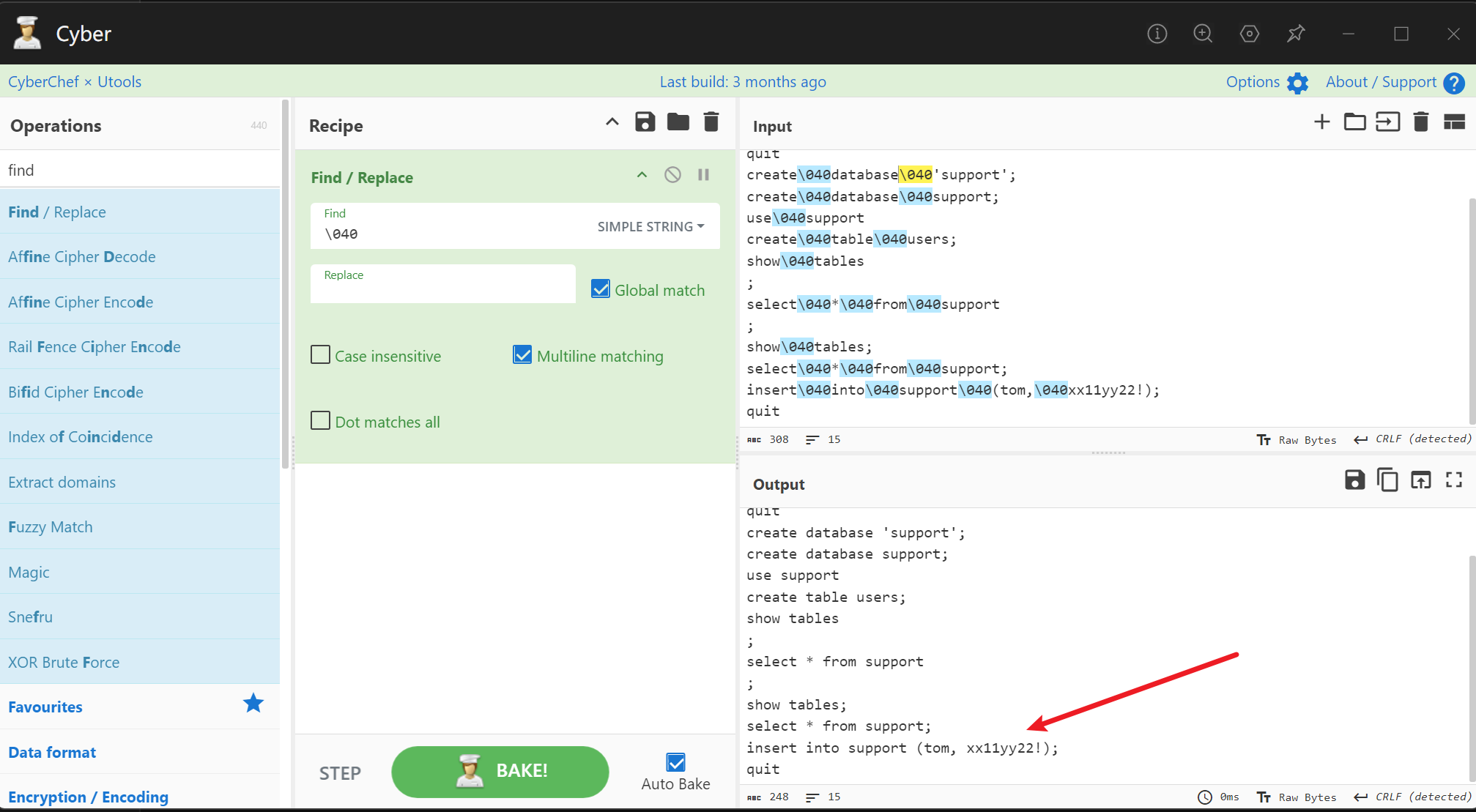Maximise the output pane
The width and height of the screenshot is (1476, 812).
[x=1453, y=480]
